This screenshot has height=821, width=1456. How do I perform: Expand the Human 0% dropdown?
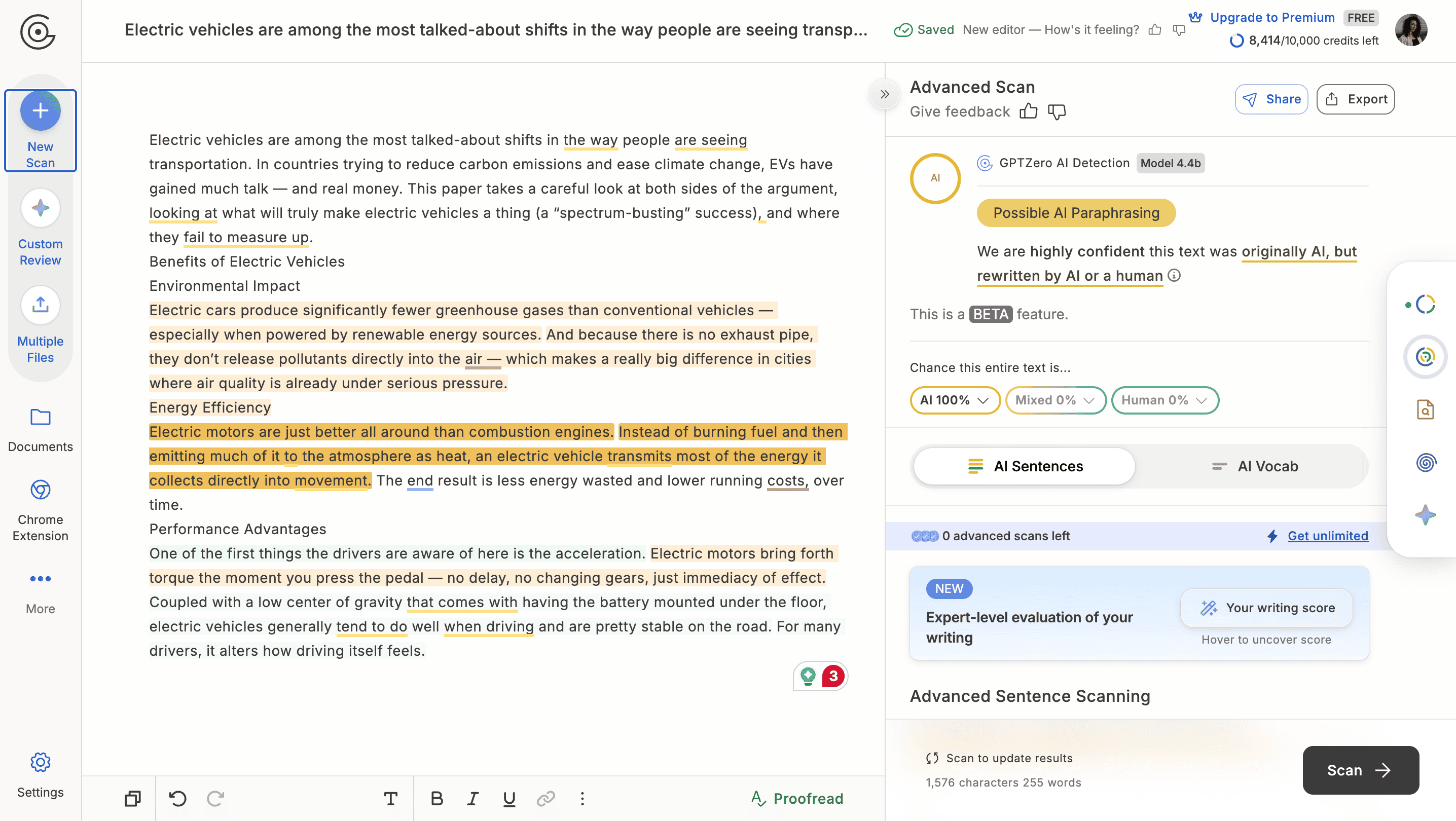(x=1164, y=400)
